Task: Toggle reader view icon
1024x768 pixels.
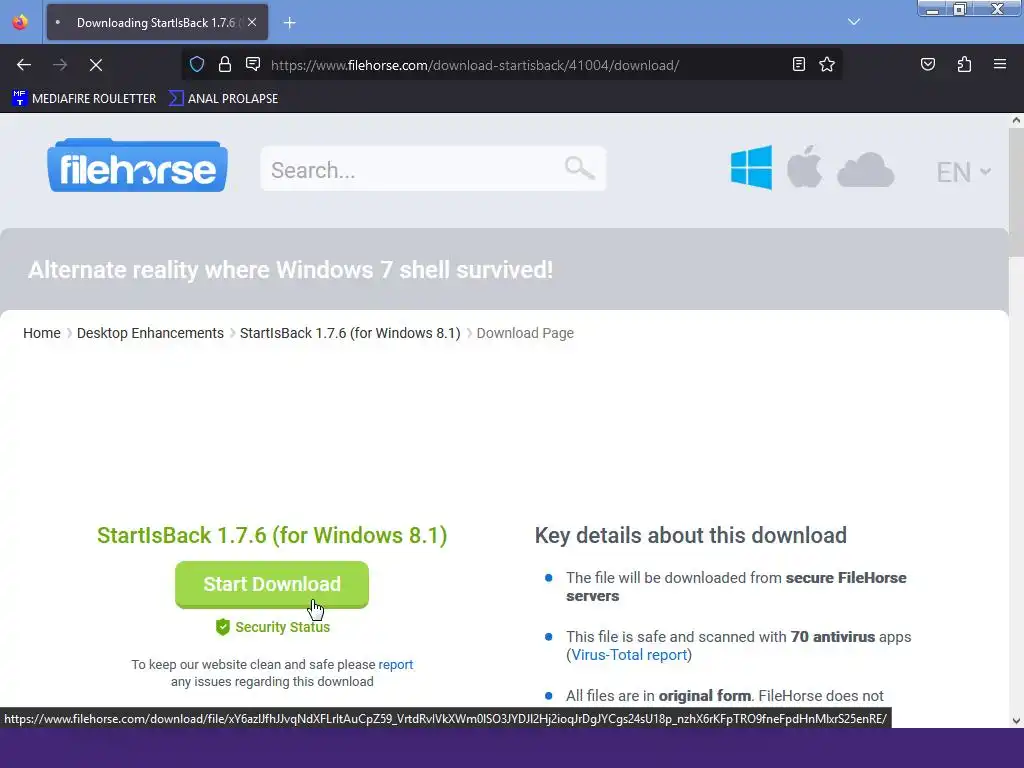Action: pos(799,64)
